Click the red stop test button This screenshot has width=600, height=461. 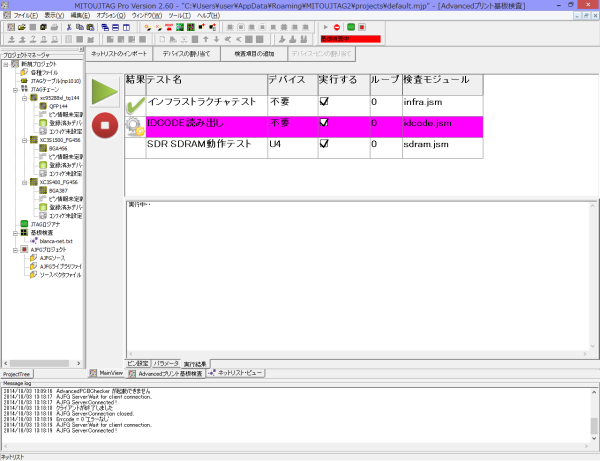[104, 125]
